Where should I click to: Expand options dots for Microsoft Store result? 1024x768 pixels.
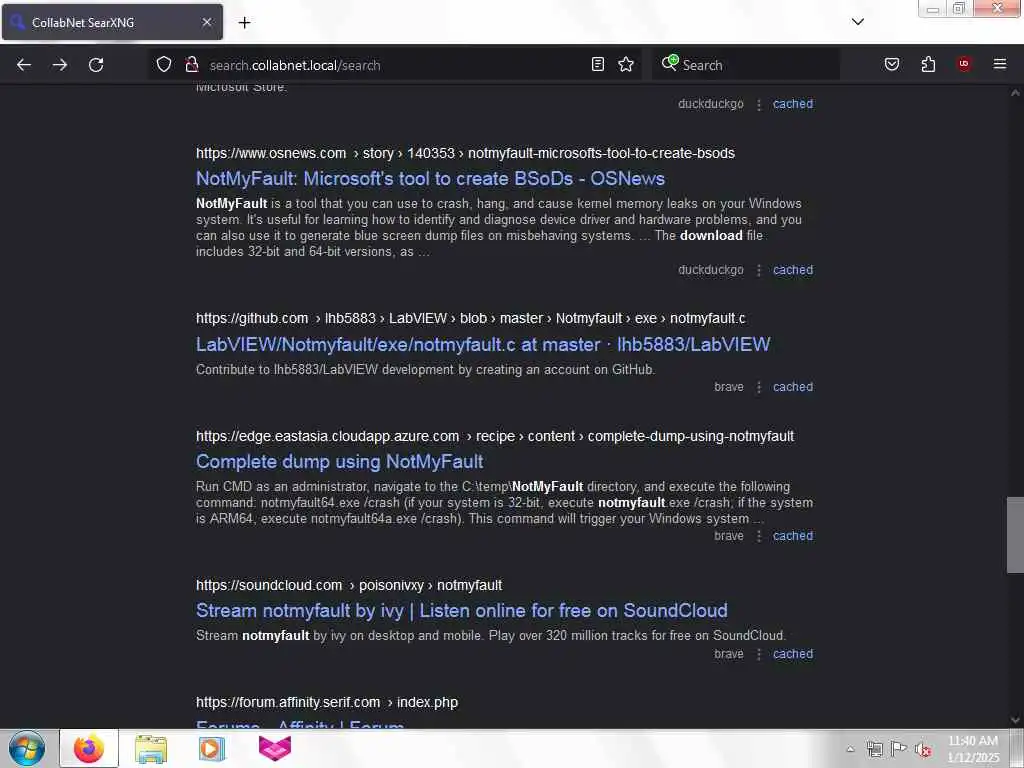click(758, 104)
